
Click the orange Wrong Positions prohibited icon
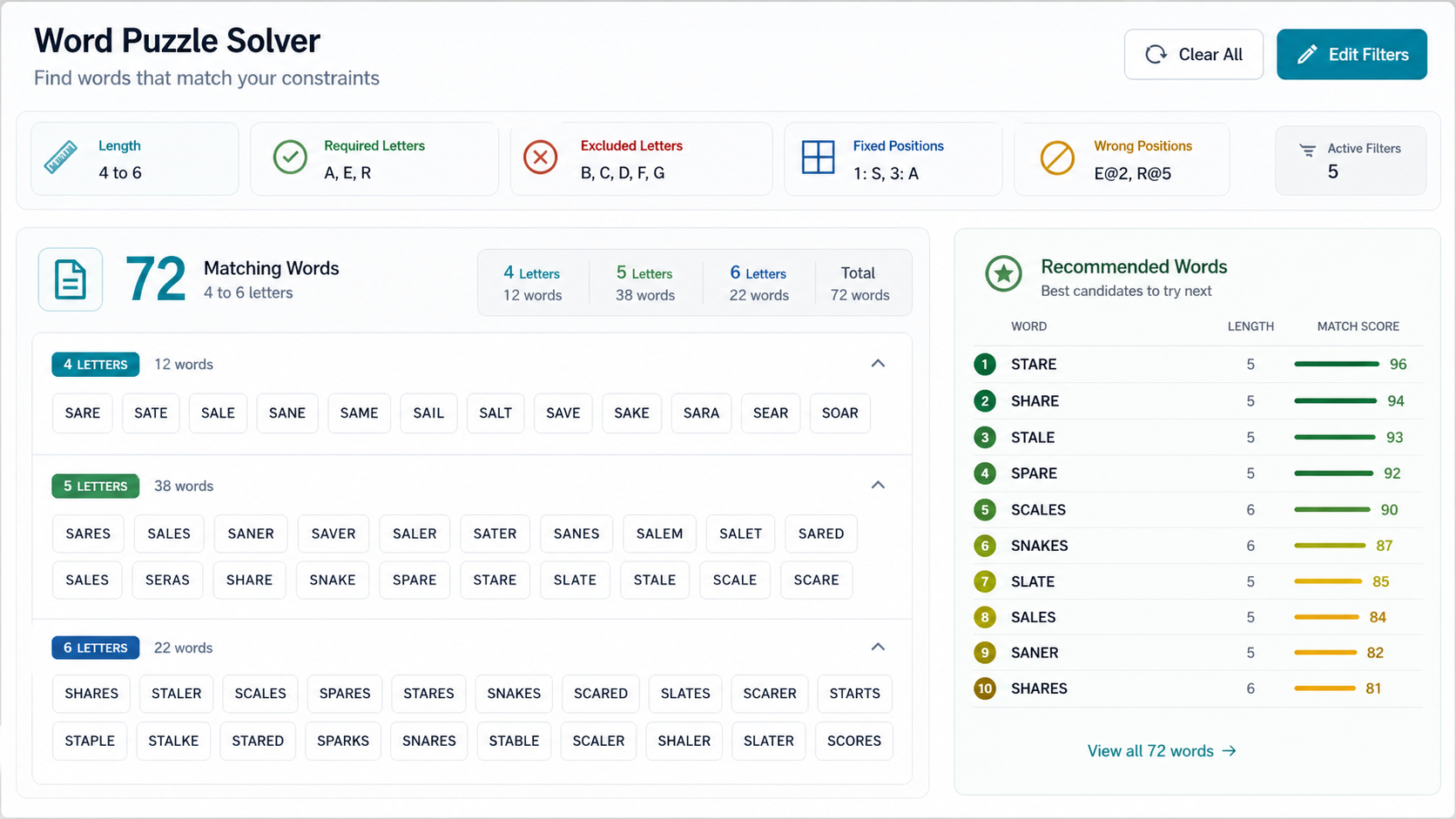click(1057, 158)
